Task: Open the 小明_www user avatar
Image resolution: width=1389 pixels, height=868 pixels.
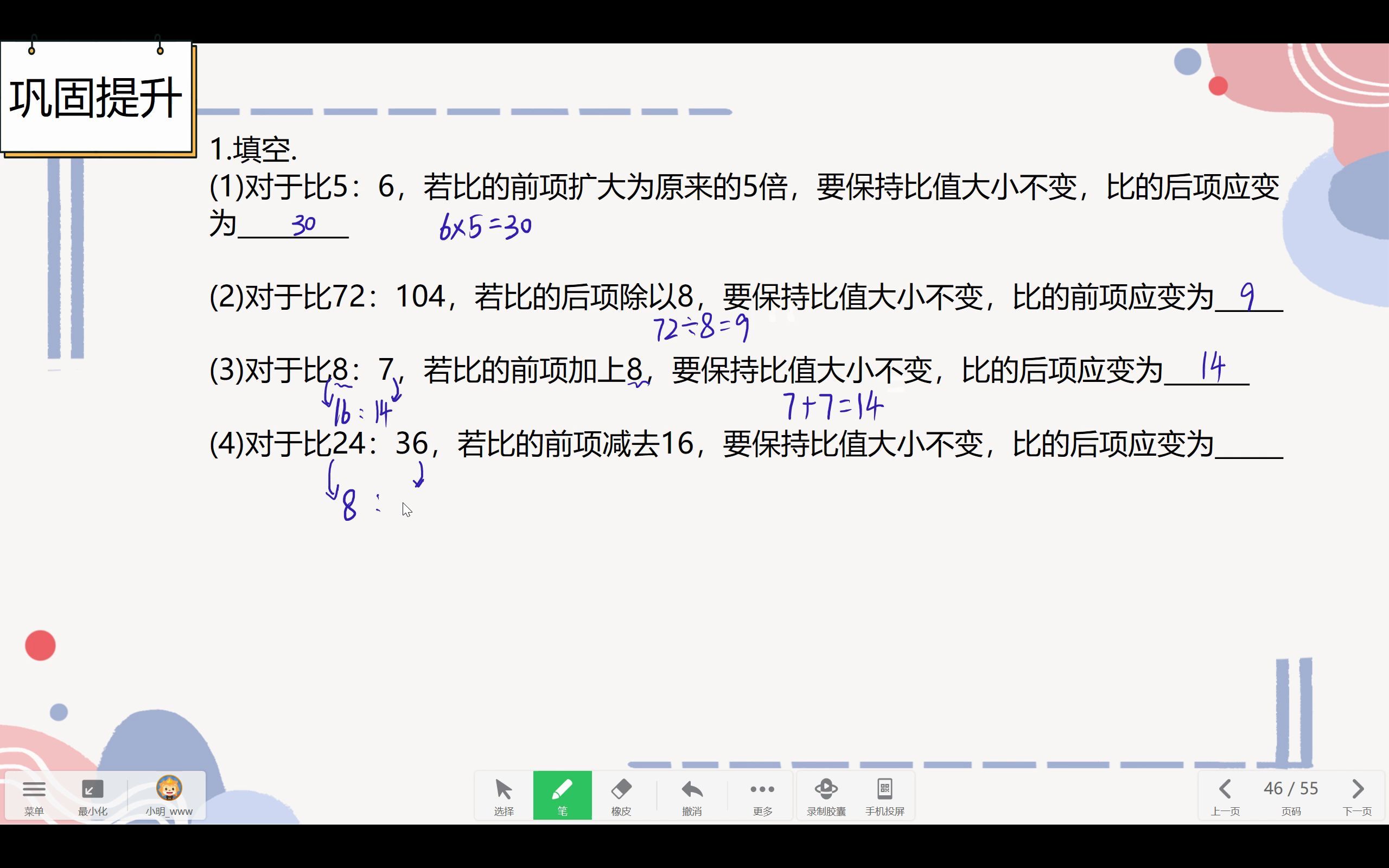Action: [x=169, y=796]
